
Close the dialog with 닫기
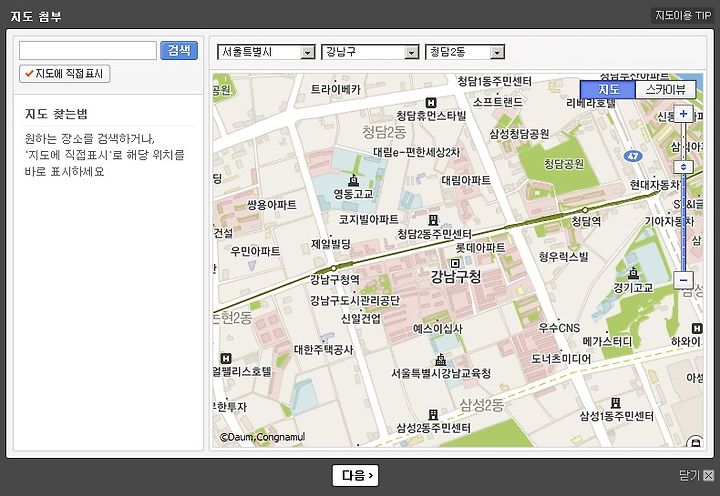[x=697, y=475]
